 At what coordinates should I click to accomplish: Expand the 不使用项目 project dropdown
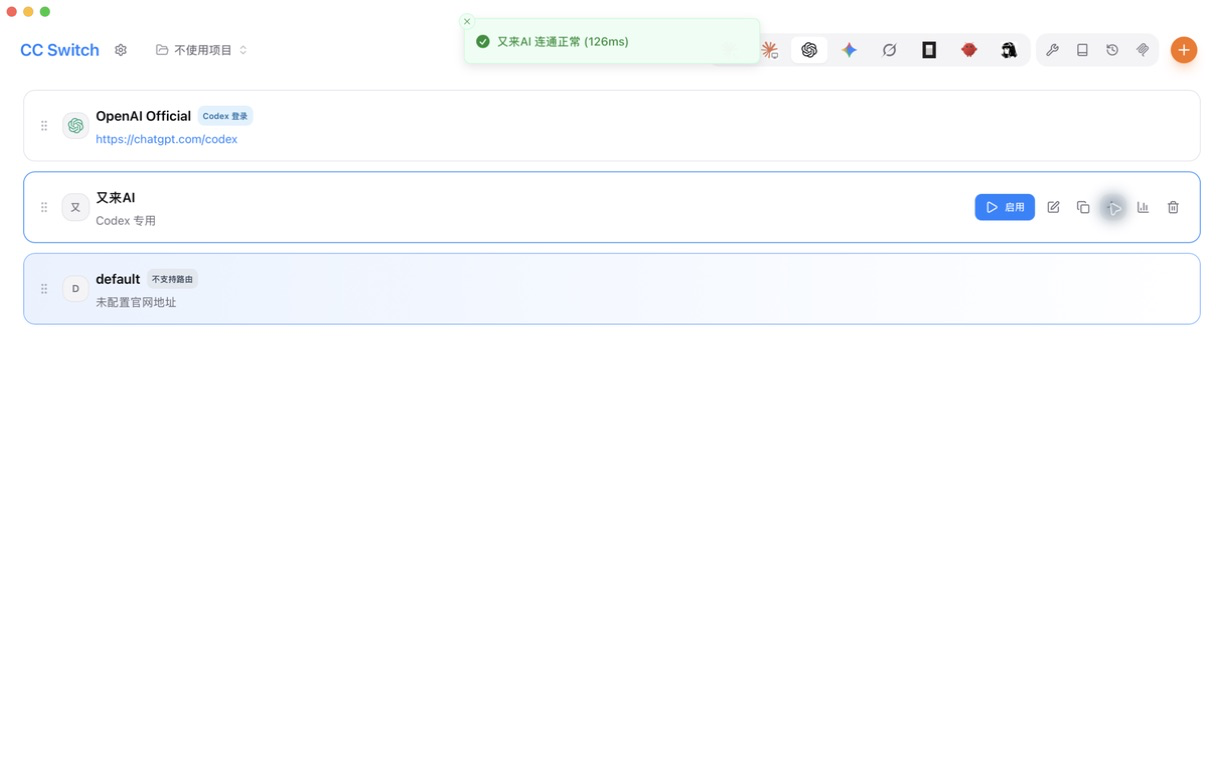click(x=202, y=50)
